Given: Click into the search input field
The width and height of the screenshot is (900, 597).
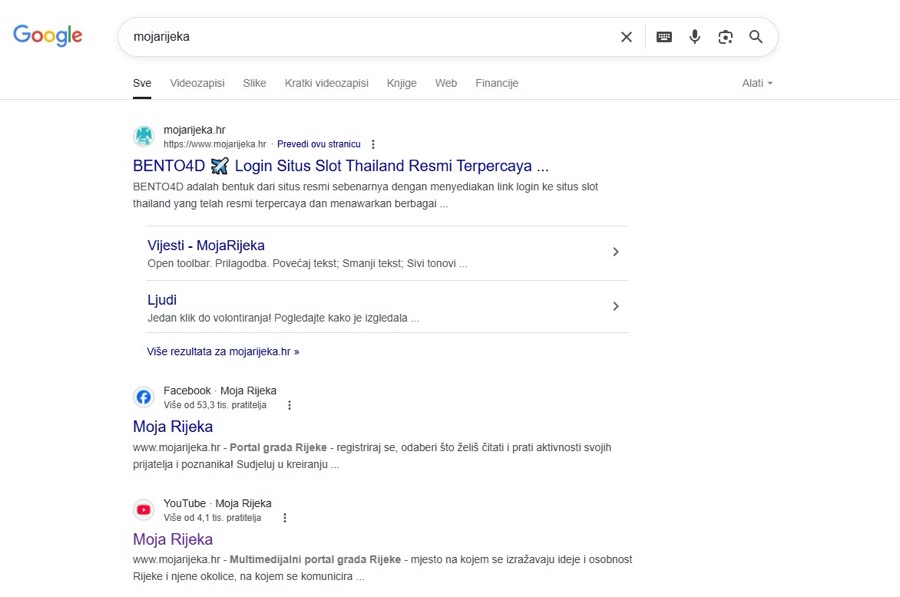Looking at the screenshot, I should click(370, 37).
